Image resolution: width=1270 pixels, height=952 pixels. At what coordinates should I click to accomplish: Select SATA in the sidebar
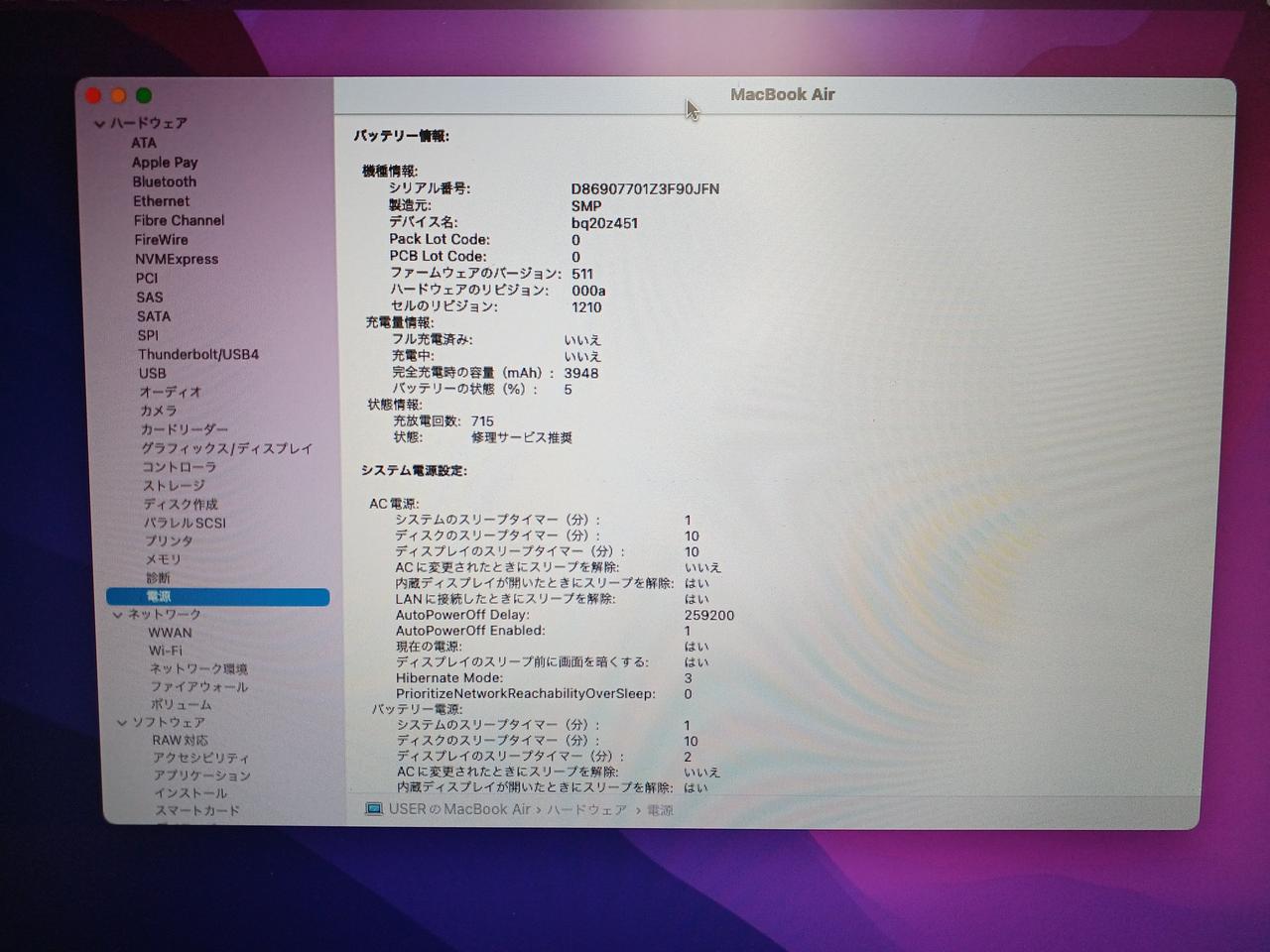tap(154, 316)
